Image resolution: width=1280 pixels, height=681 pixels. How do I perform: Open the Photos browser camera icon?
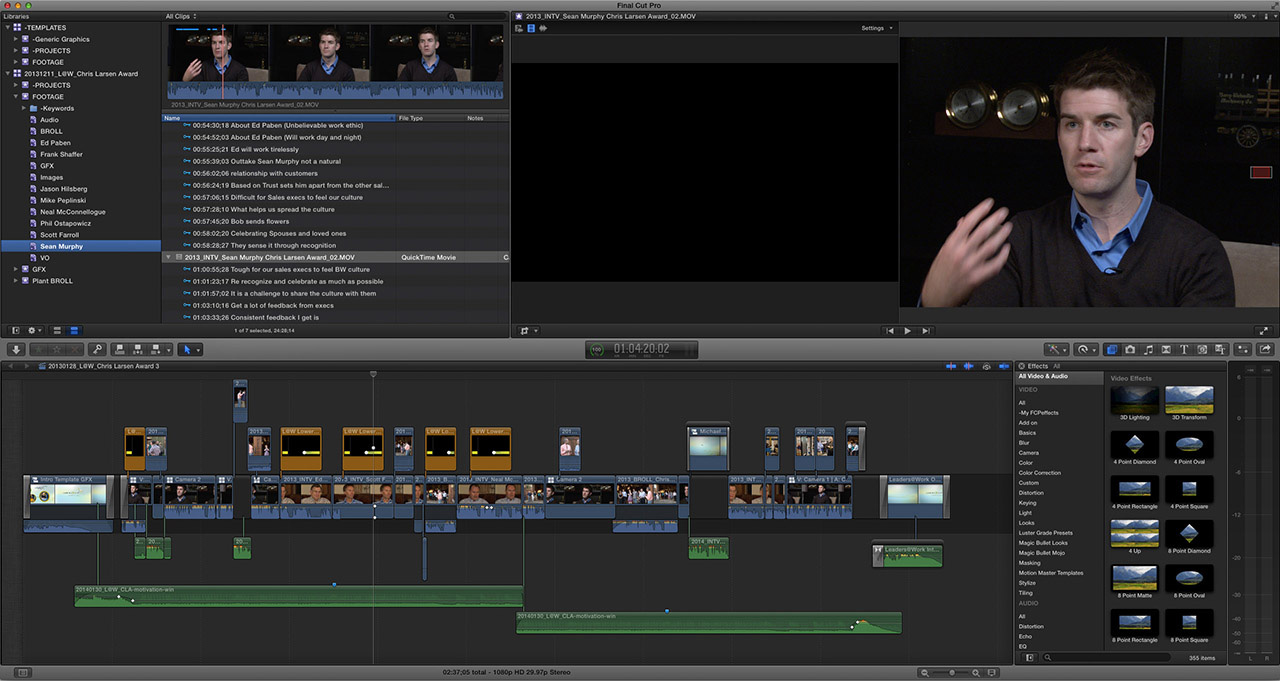tap(1130, 349)
